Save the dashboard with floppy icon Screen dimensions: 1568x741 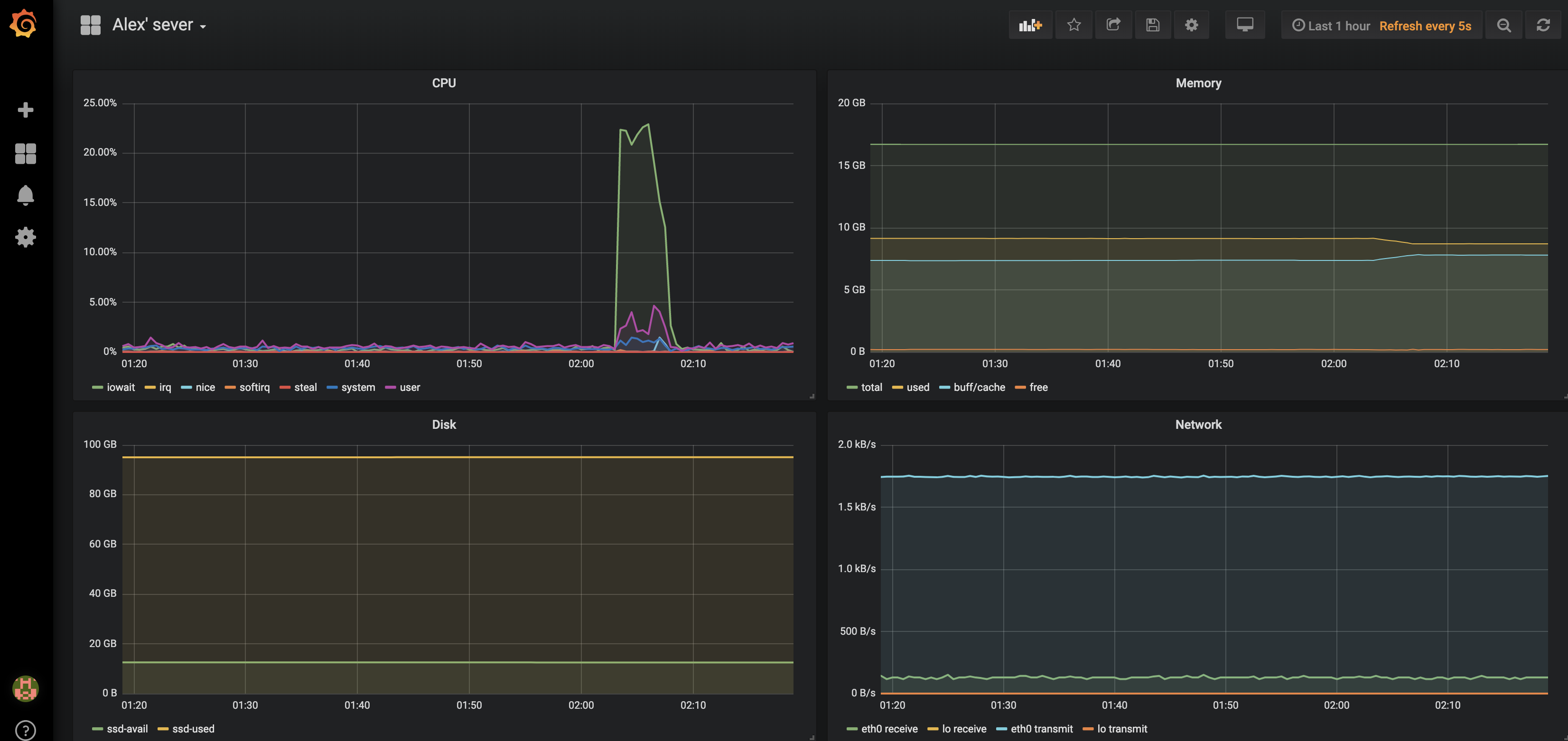tap(1152, 25)
